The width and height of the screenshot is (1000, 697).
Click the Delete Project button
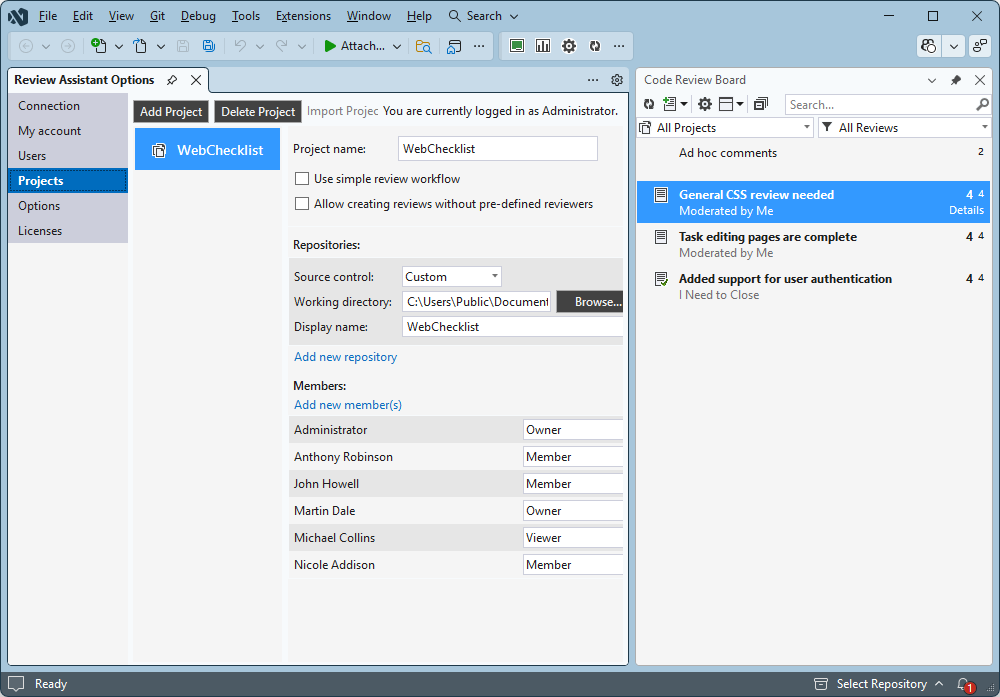tap(258, 112)
